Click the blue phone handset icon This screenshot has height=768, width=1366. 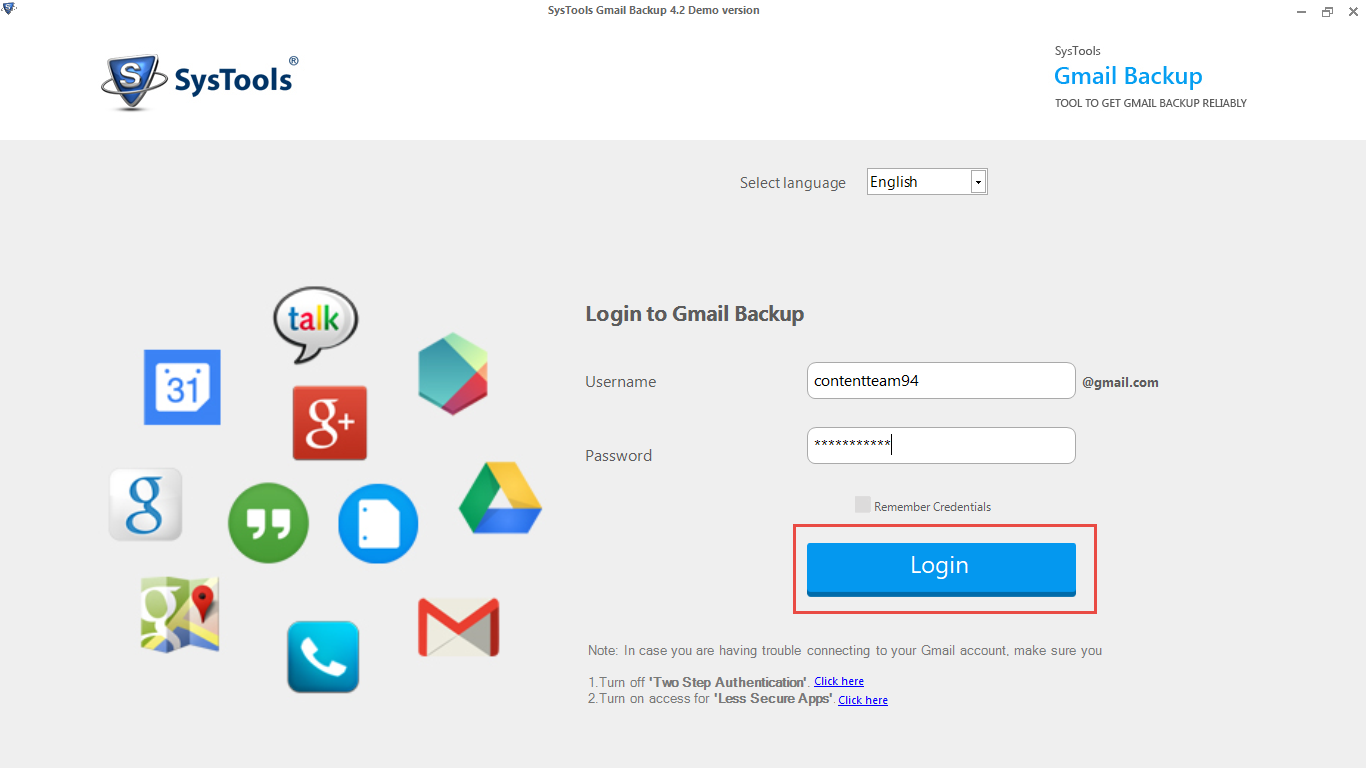pos(323,657)
